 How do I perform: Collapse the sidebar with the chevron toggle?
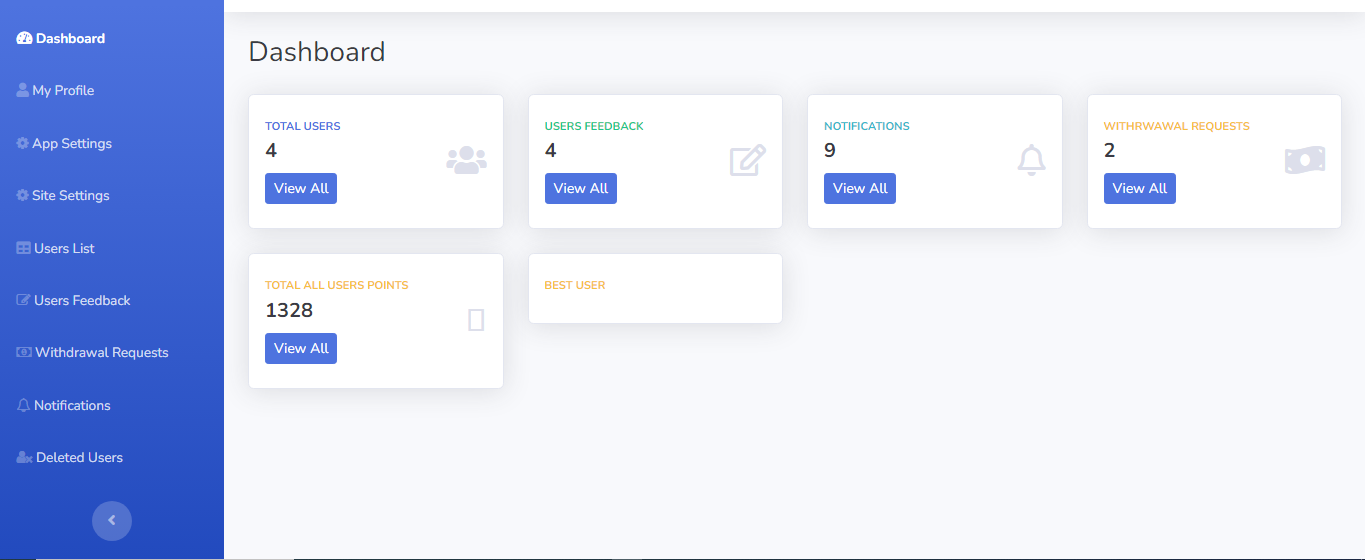click(x=112, y=520)
